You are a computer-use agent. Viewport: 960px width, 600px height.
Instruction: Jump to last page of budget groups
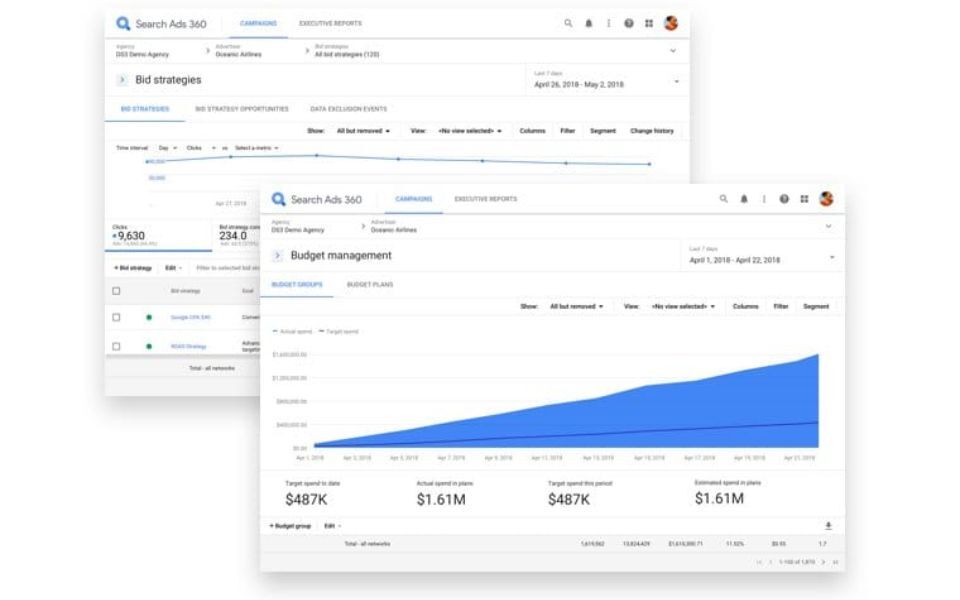tap(835, 562)
